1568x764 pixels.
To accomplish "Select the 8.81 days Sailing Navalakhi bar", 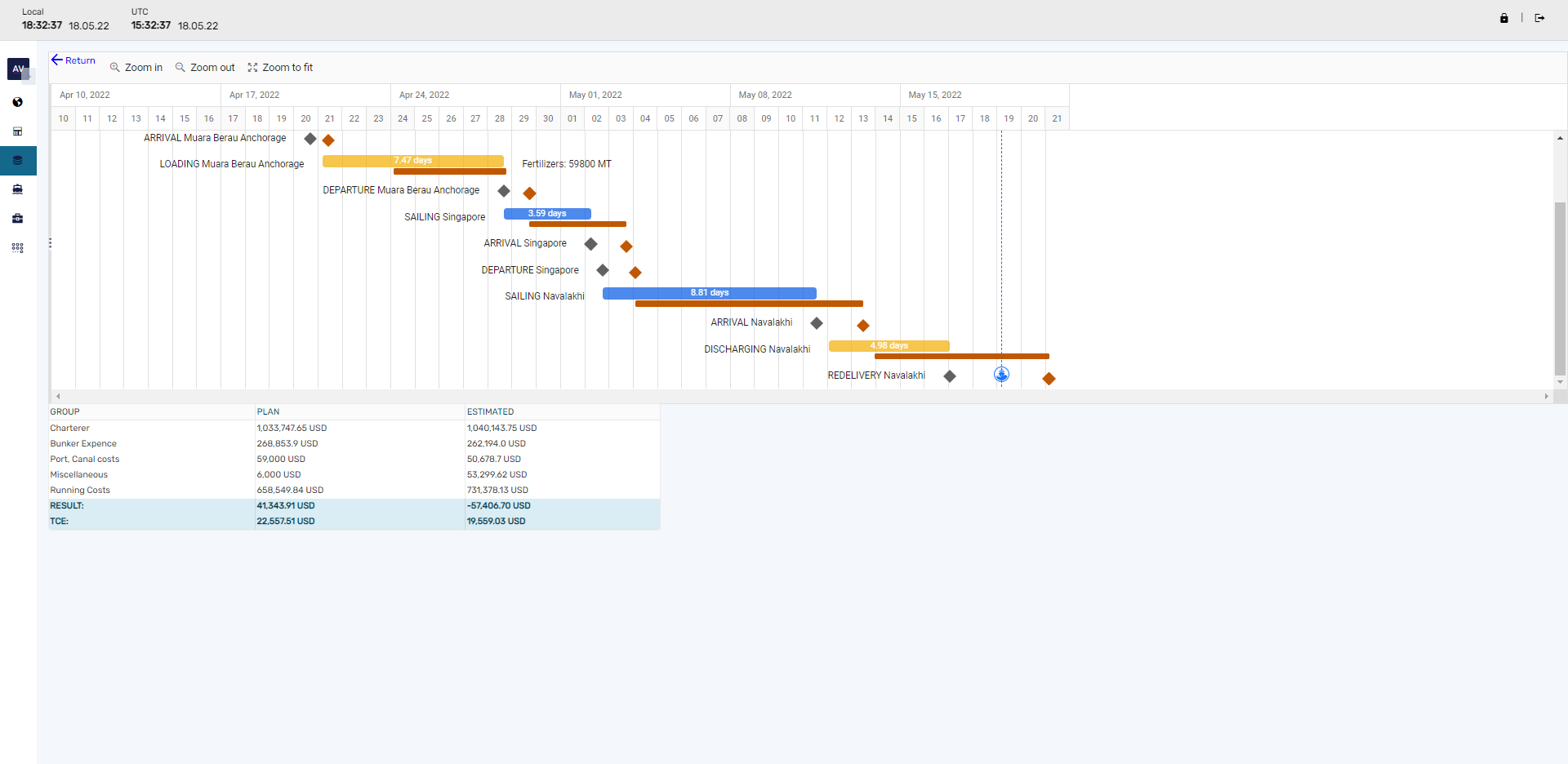I will pos(709,293).
